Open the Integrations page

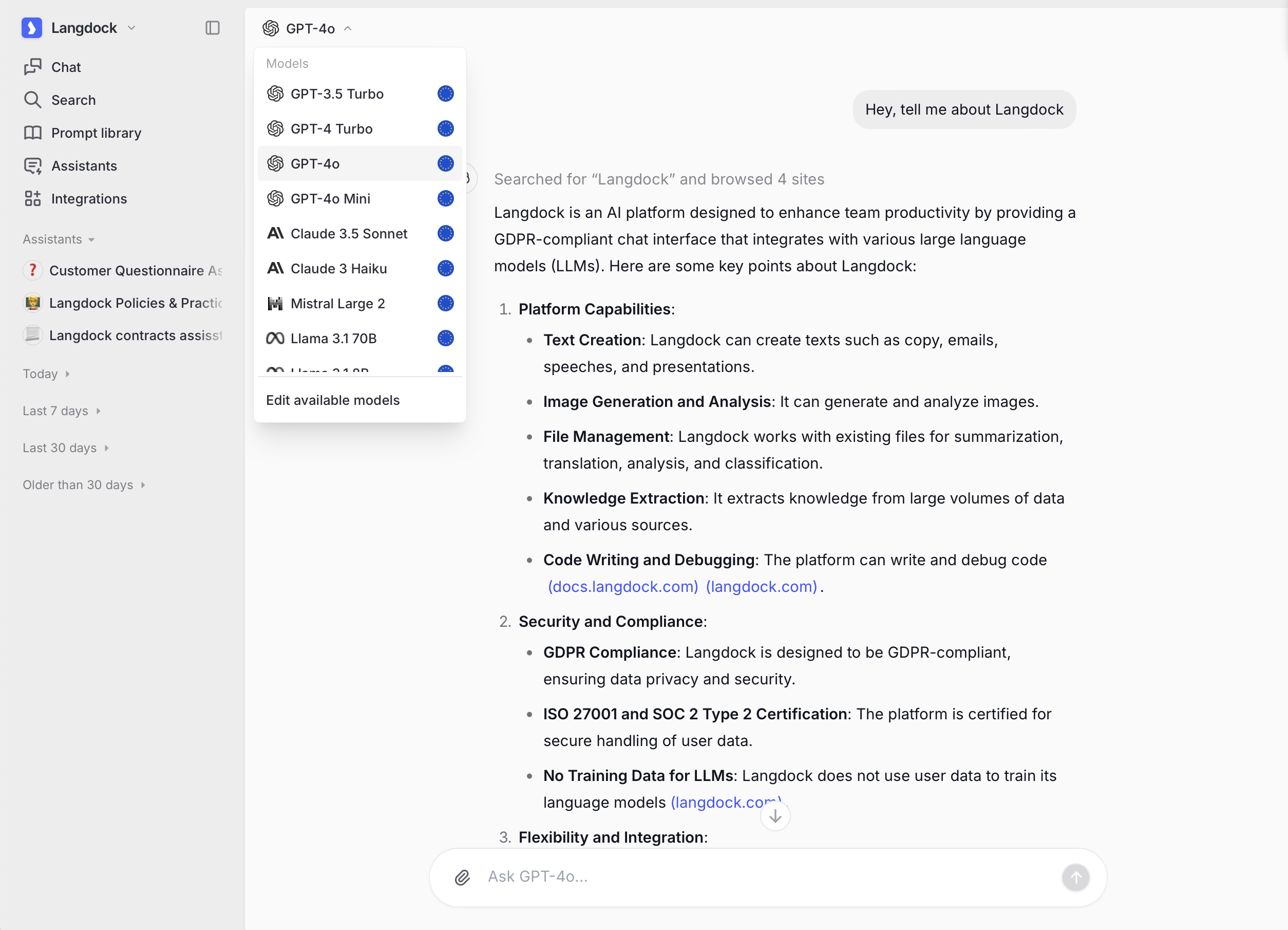pyautogui.click(x=89, y=199)
